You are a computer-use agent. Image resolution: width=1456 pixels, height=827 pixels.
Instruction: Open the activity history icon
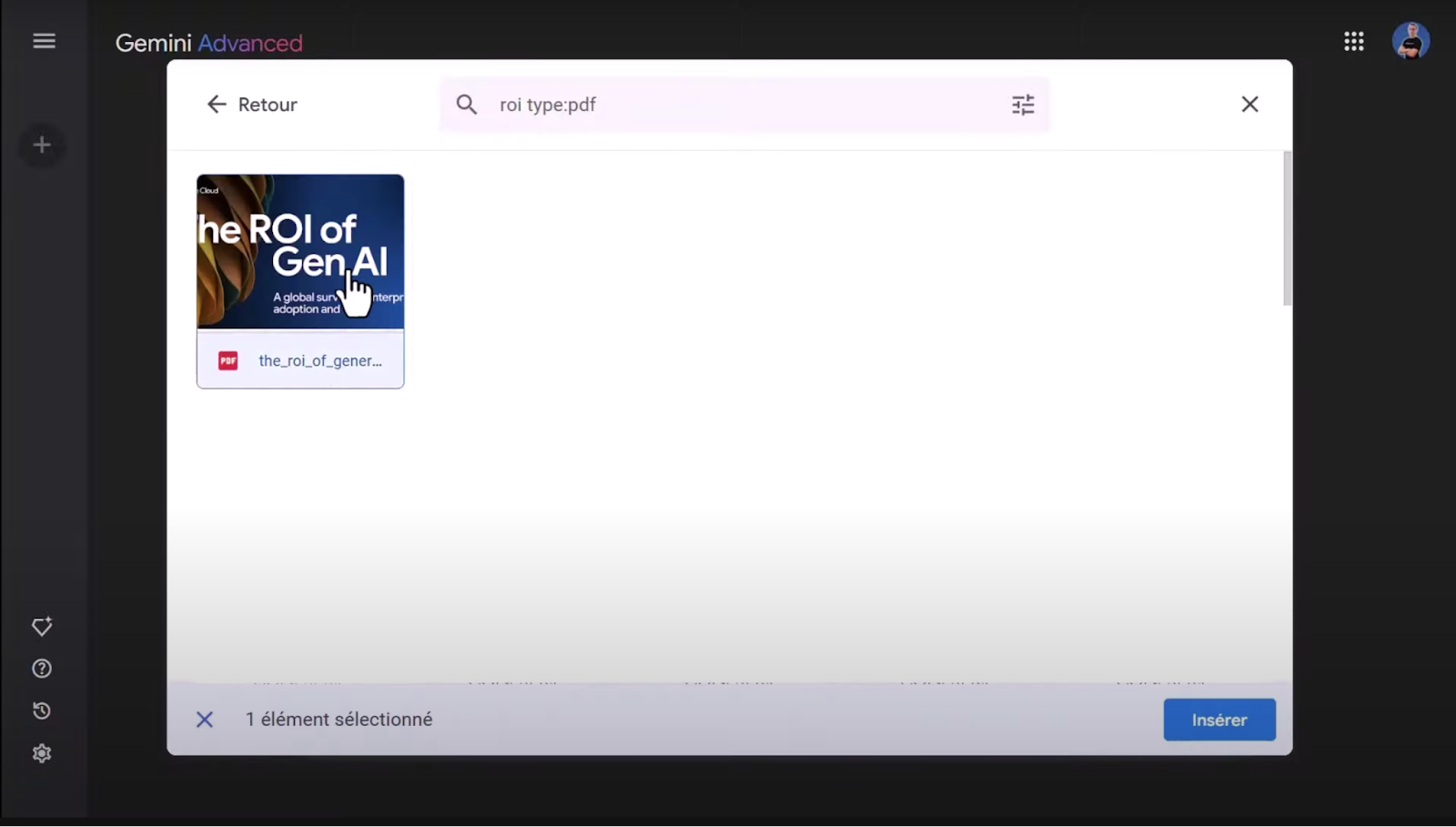[42, 711]
